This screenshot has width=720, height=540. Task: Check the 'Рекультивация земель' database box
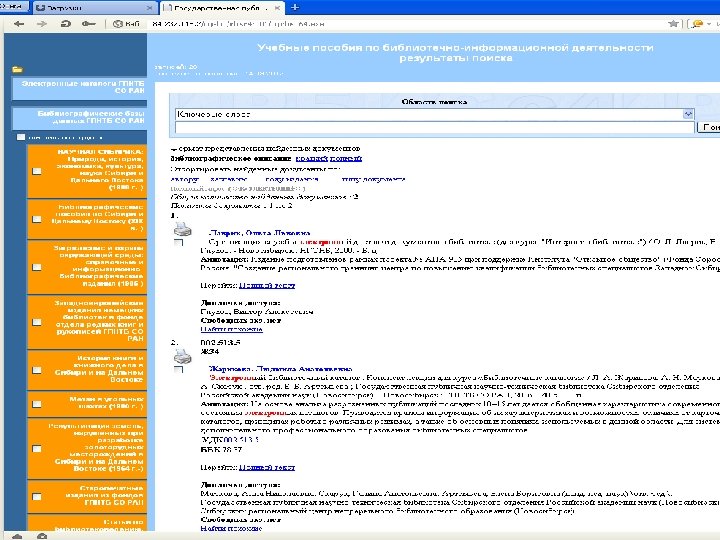37,449
